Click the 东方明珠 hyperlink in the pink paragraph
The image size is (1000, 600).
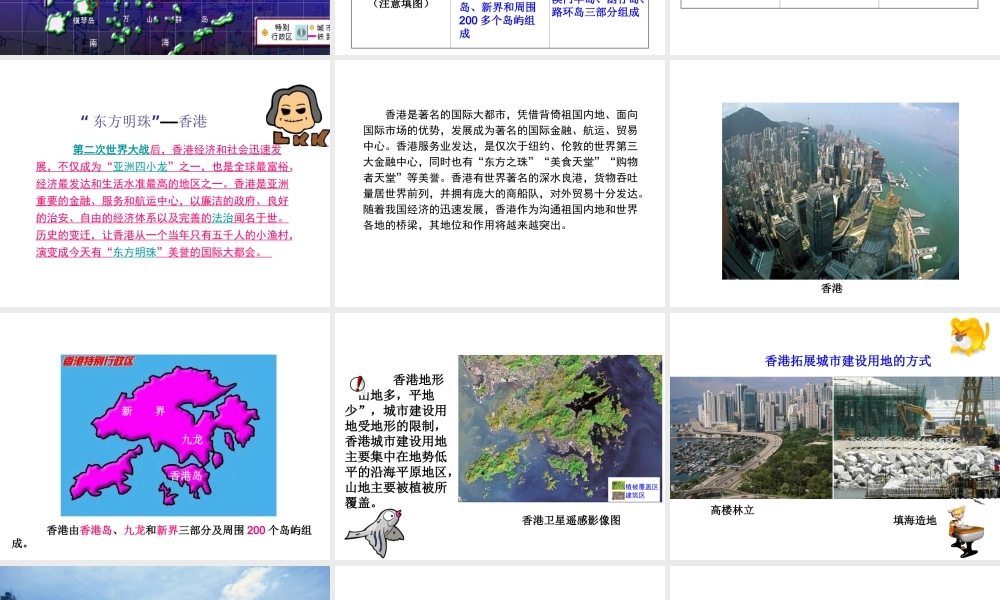[135, 252]
